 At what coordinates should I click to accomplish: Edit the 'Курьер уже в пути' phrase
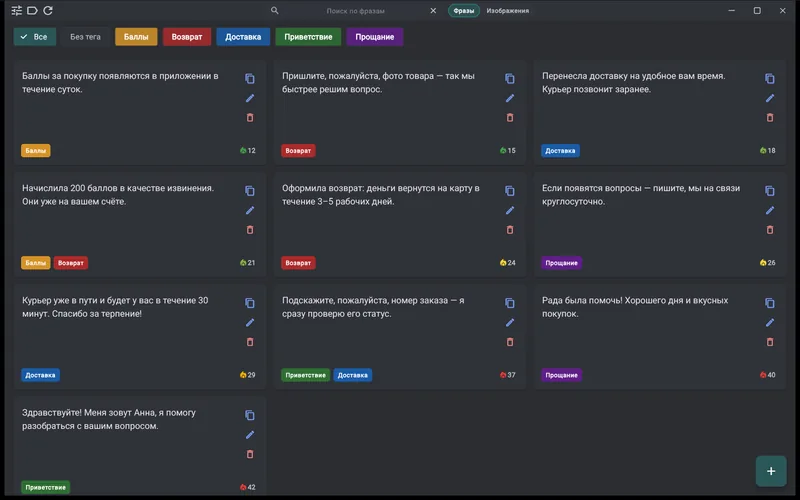[x=249, y=322]
